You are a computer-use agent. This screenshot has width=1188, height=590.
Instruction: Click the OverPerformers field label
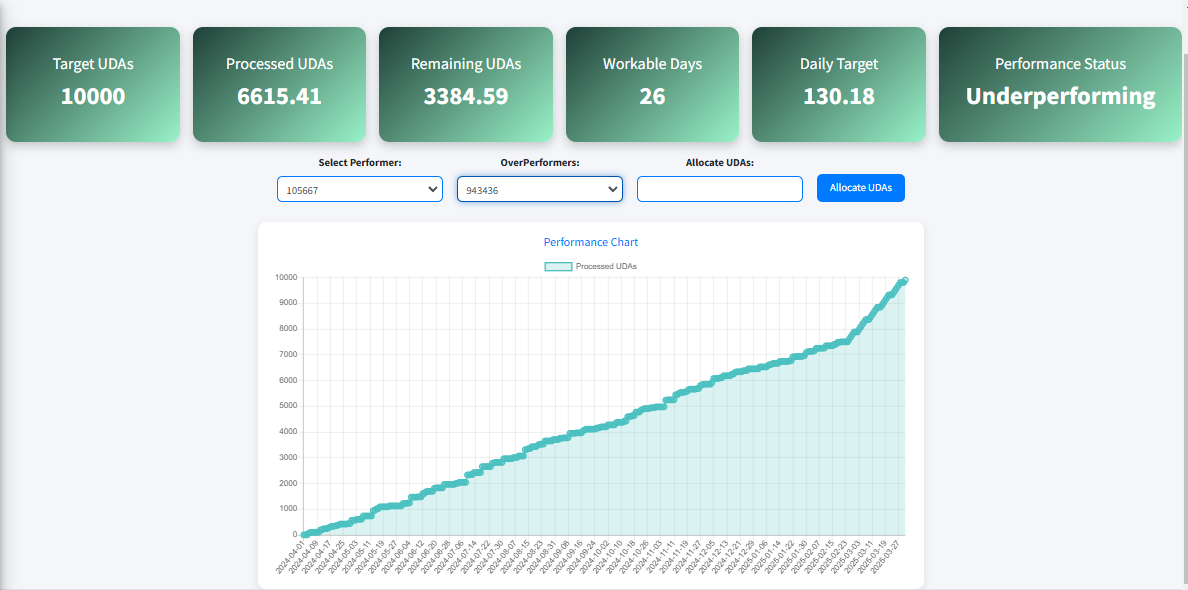[x=539, y=162]
